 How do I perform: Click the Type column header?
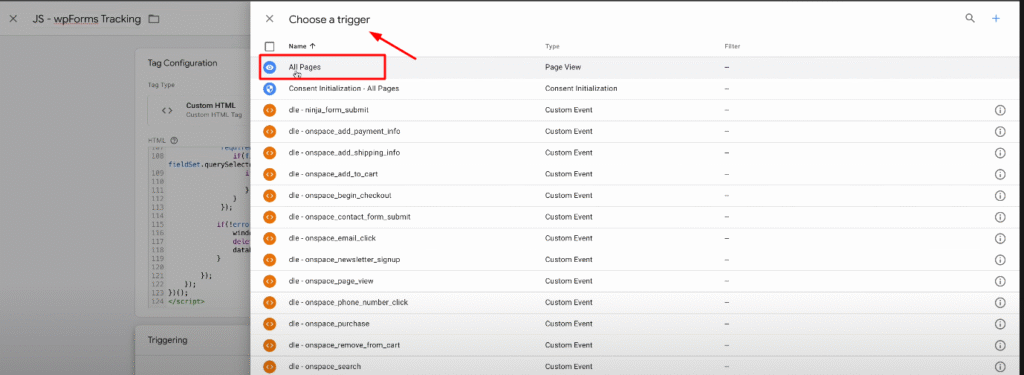click(552, 46)
